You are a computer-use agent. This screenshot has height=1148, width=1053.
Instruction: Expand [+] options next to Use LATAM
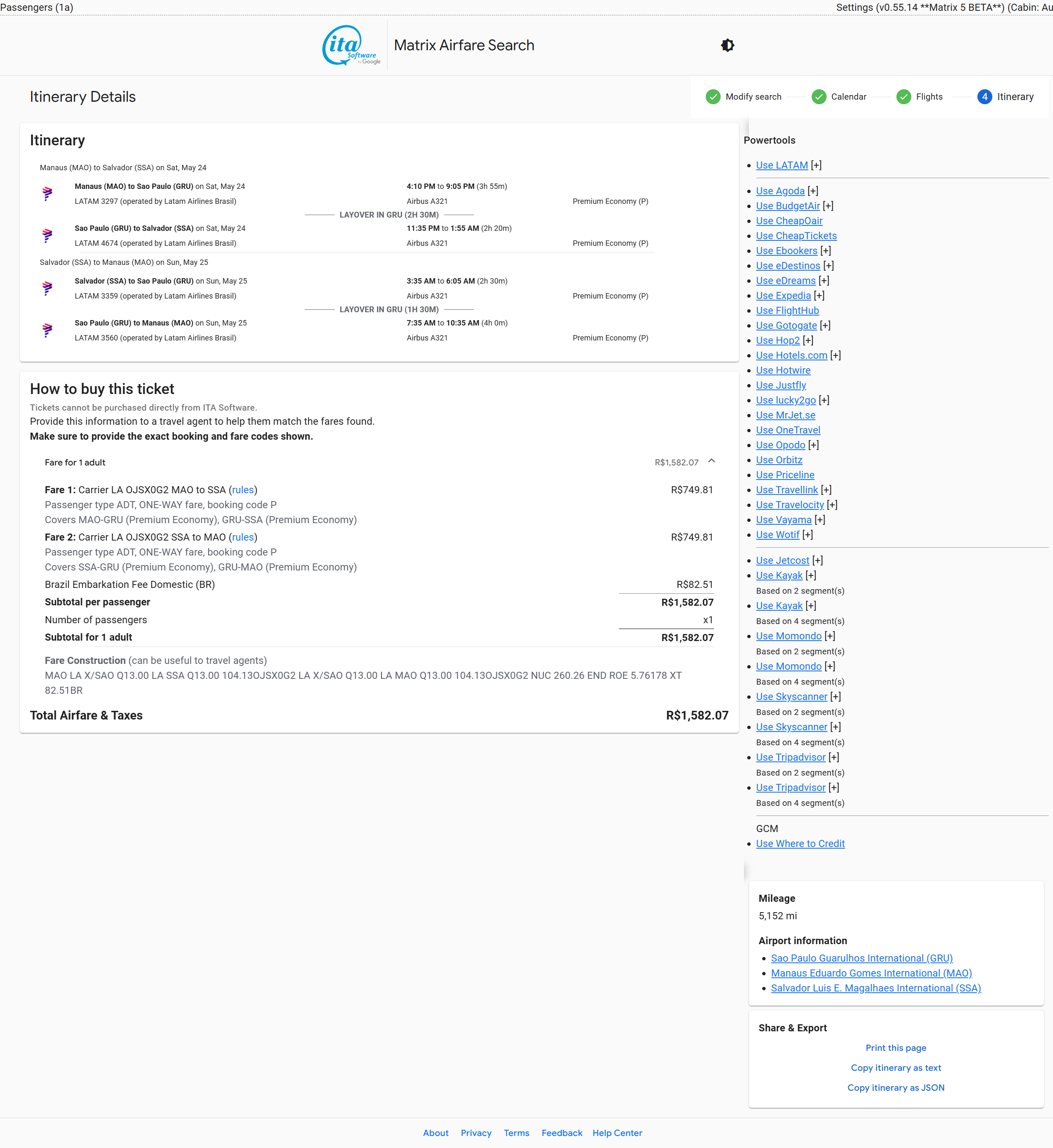[x=817, y=165]
